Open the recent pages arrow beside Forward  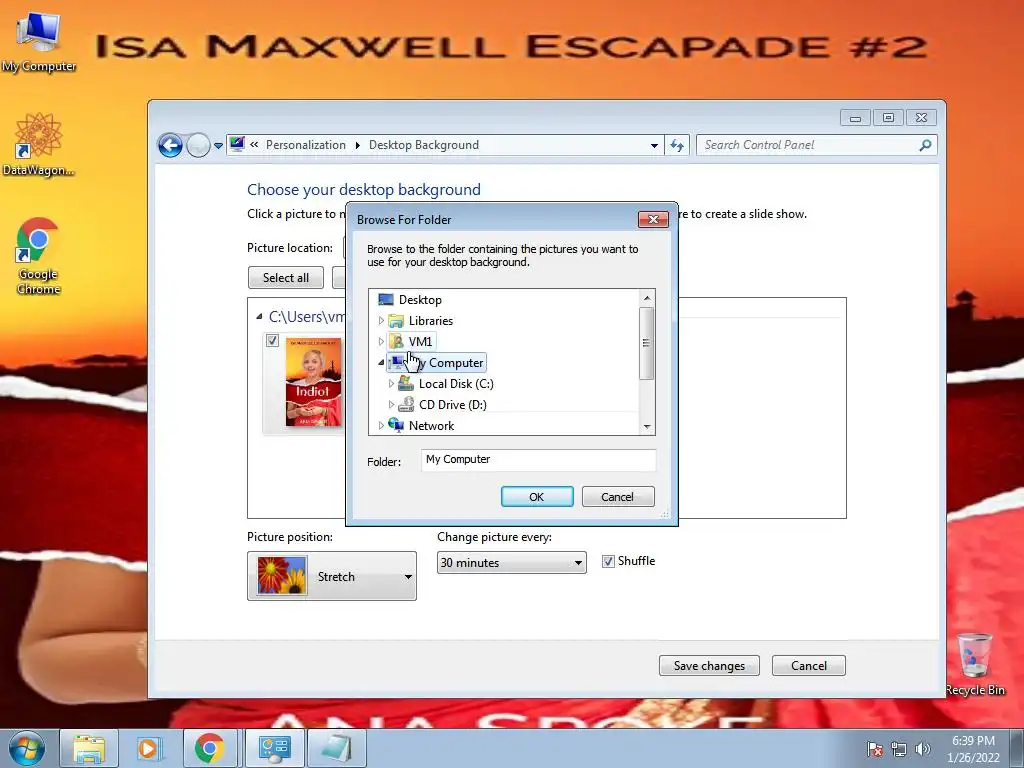click(x=218, y=146)
